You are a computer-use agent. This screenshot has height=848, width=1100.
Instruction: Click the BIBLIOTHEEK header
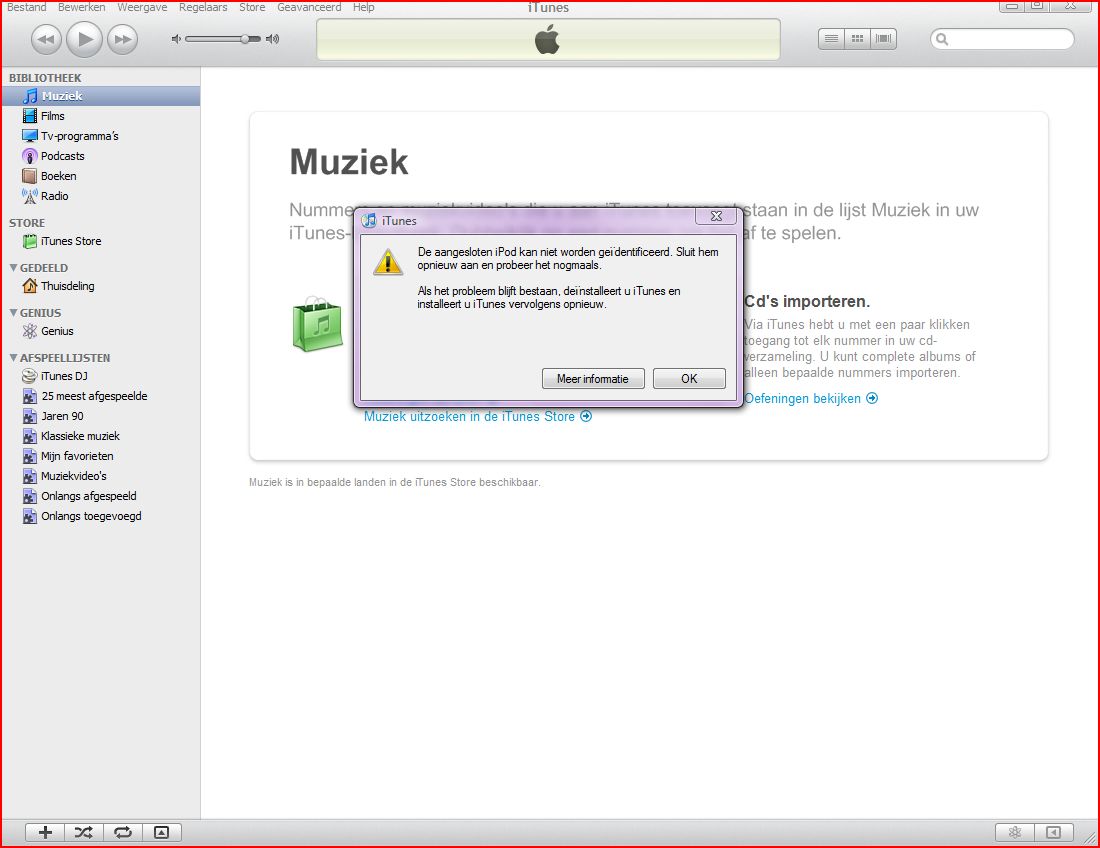(45, 78)
